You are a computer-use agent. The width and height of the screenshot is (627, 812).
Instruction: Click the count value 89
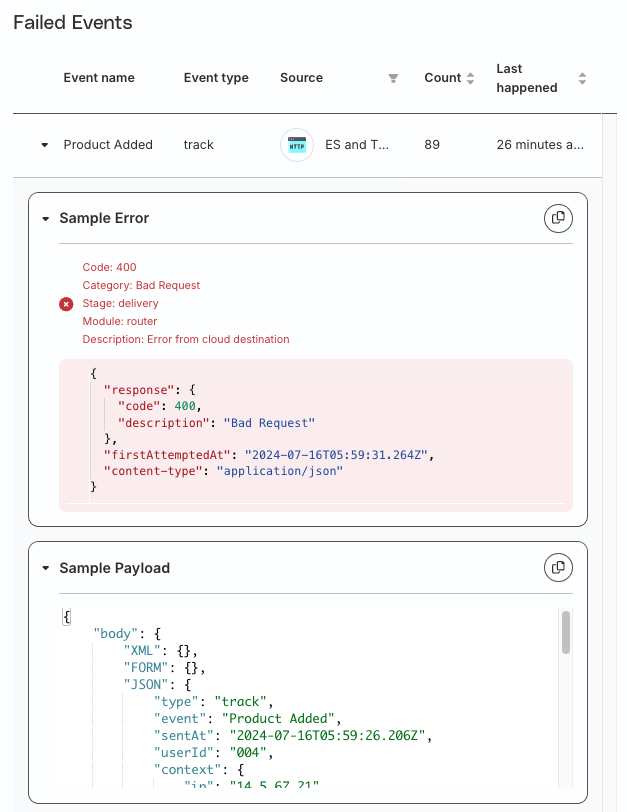coord(432,144)
